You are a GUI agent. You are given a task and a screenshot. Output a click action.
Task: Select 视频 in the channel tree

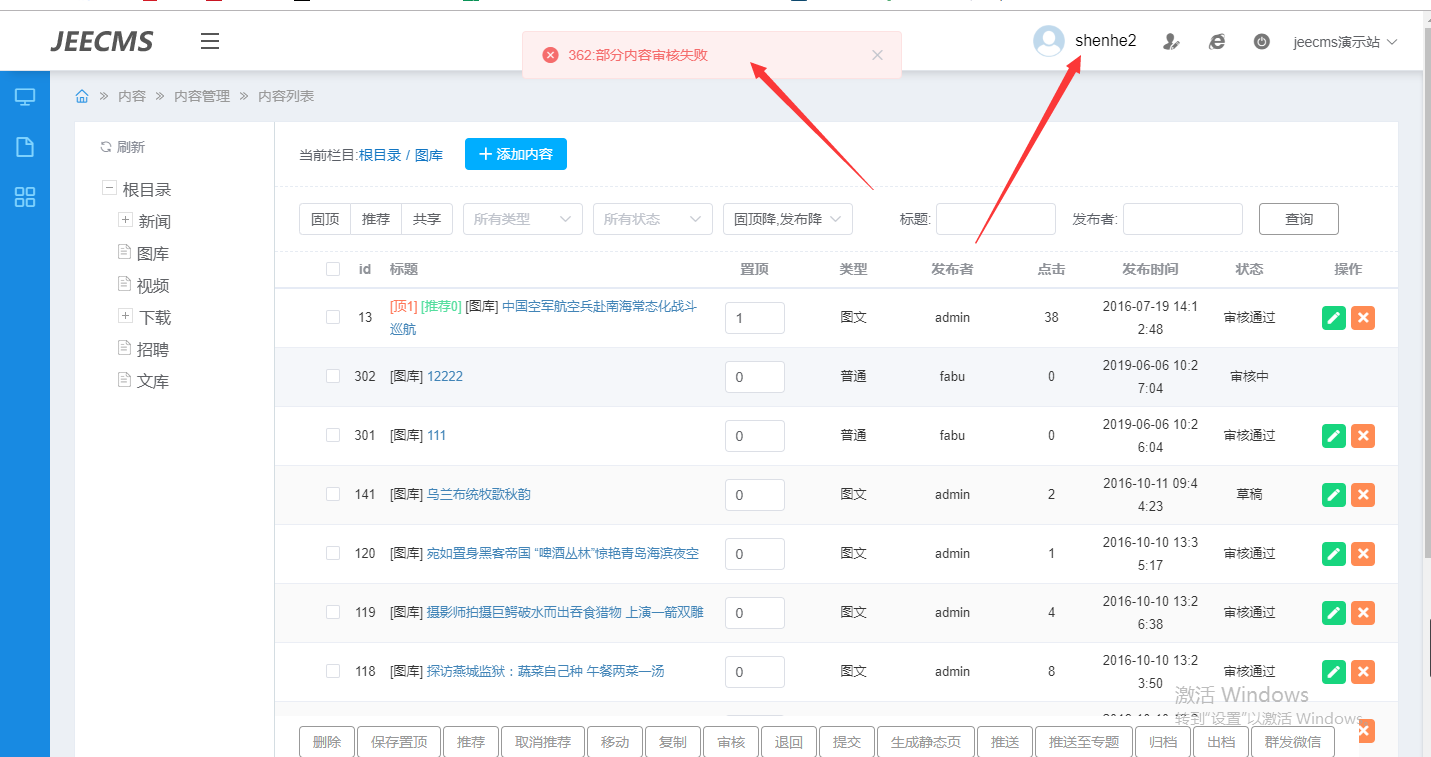click(153, 285)
